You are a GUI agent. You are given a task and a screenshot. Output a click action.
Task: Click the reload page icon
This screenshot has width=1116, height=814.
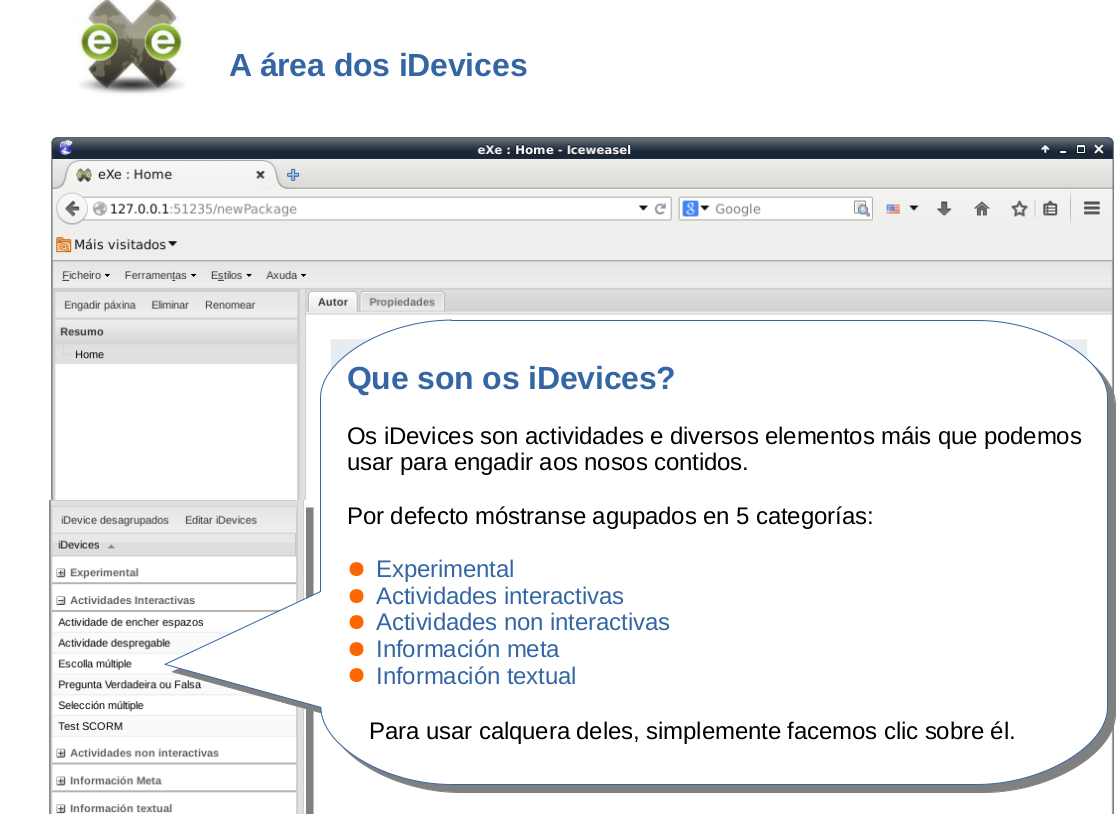point(660,209)
